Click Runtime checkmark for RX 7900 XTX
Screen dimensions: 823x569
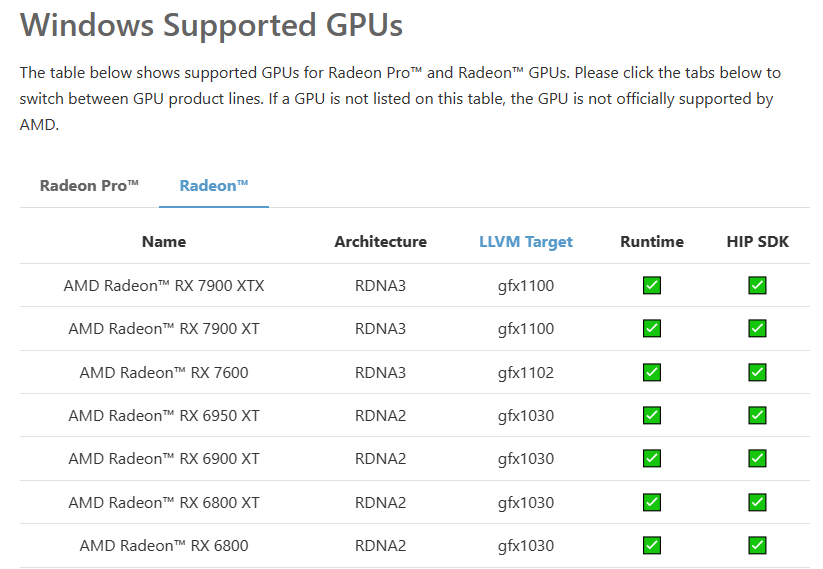[652, 286]
